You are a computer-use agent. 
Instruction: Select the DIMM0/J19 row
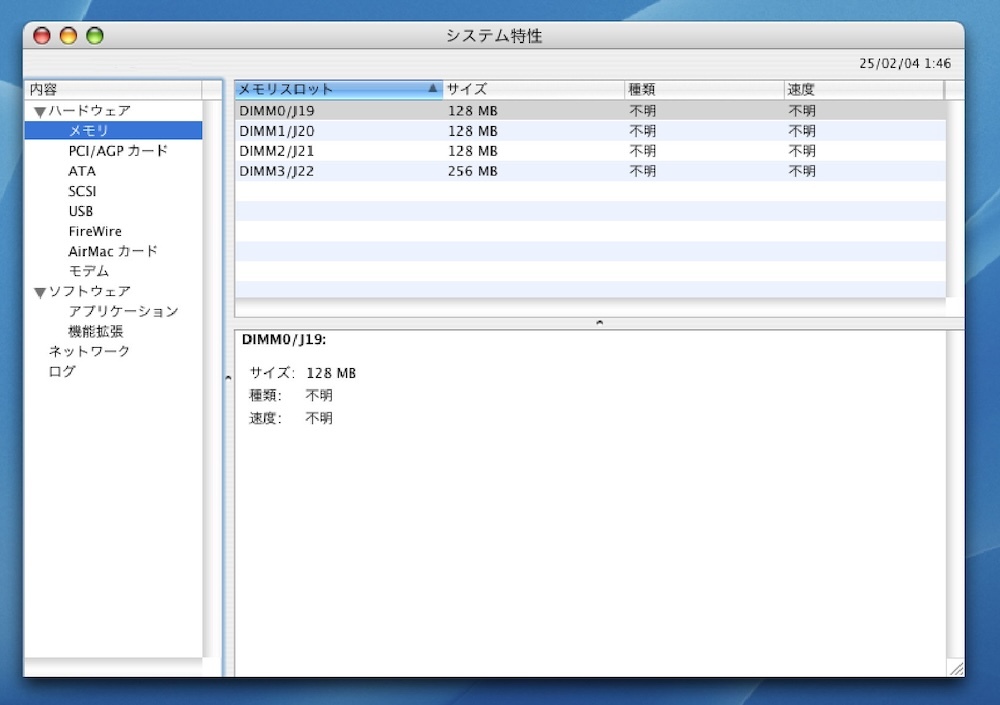point(590,110)
